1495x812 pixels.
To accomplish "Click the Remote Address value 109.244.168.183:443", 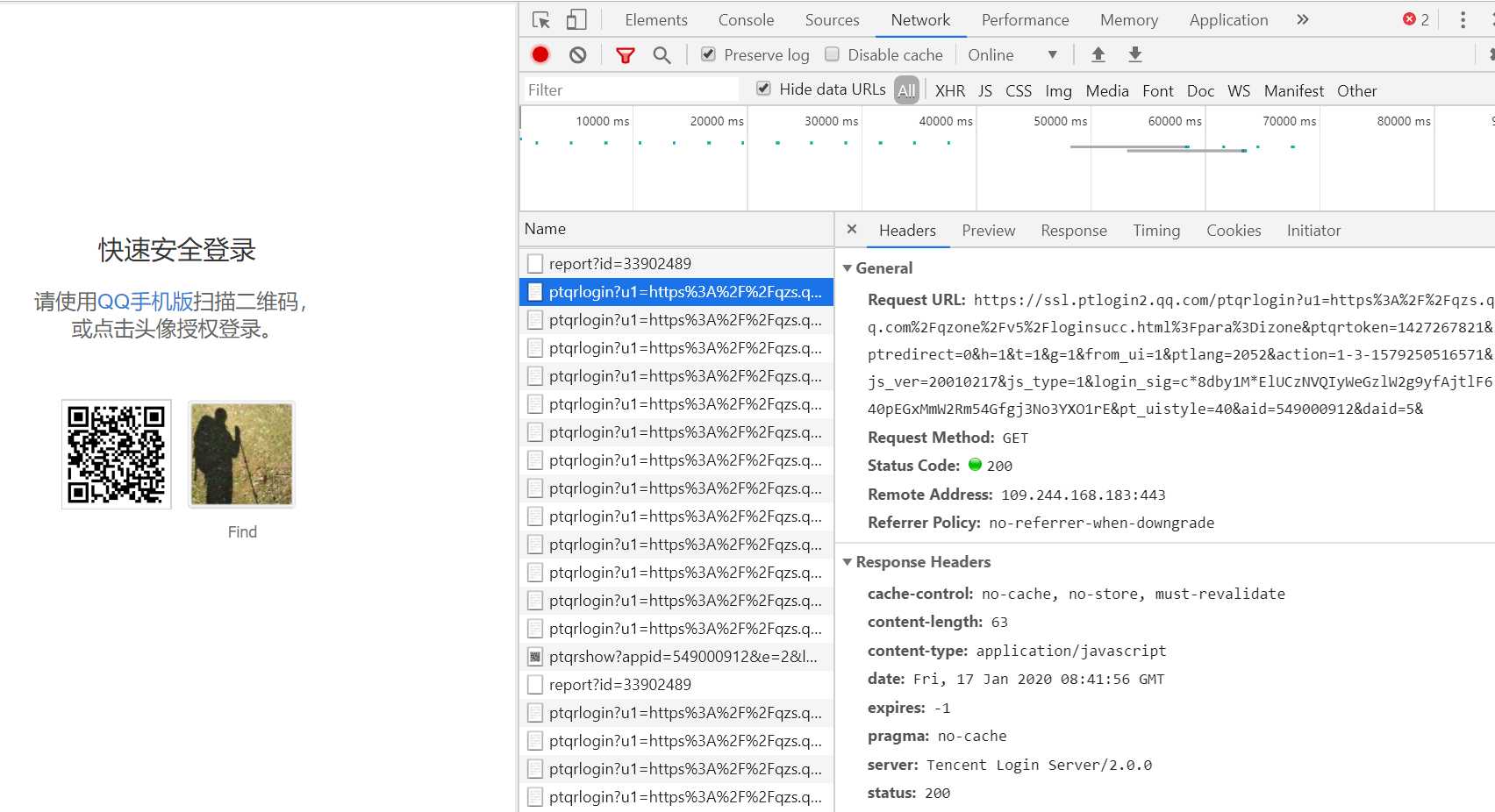I will [x=1083, y=495].
